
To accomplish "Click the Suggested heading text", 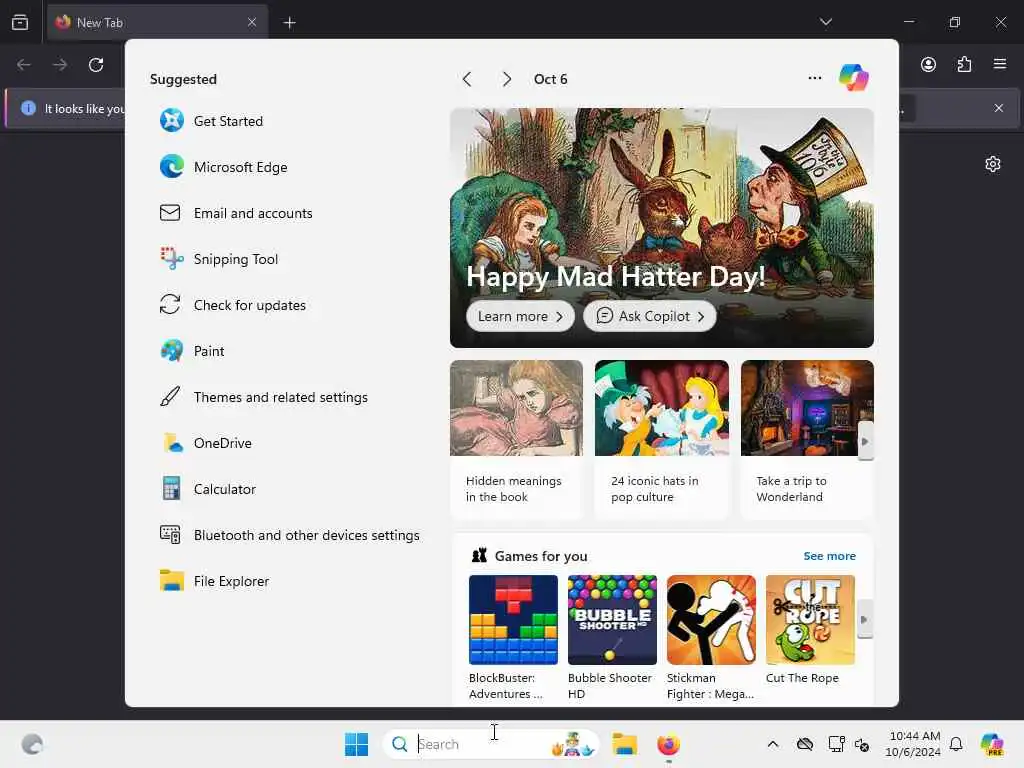I will pyautogui.click(x=183, y=79).
